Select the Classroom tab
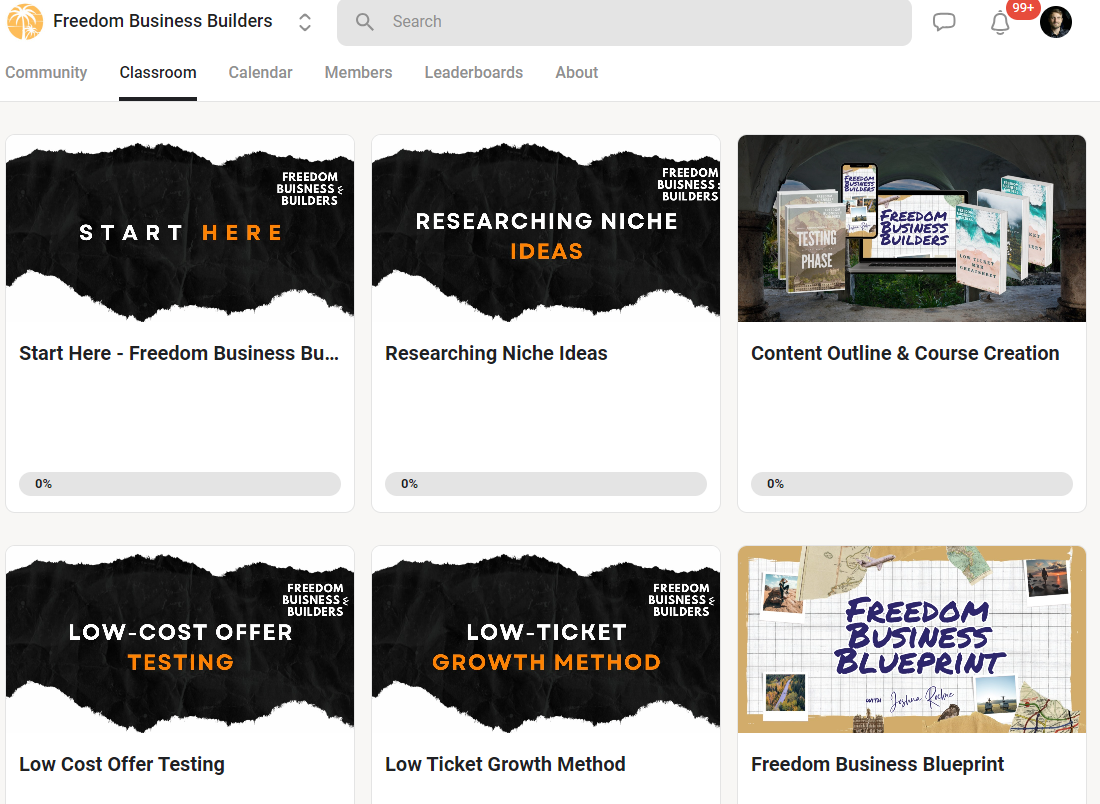This screenshot has width=1100, height=804. click(x=158, y=72)
